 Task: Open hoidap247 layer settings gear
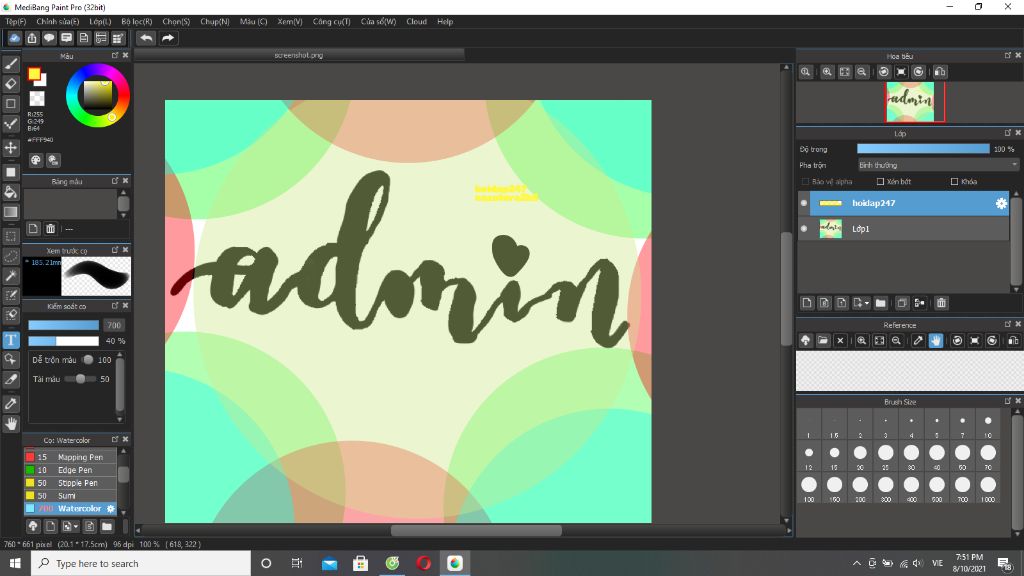tap(1000, 203)
